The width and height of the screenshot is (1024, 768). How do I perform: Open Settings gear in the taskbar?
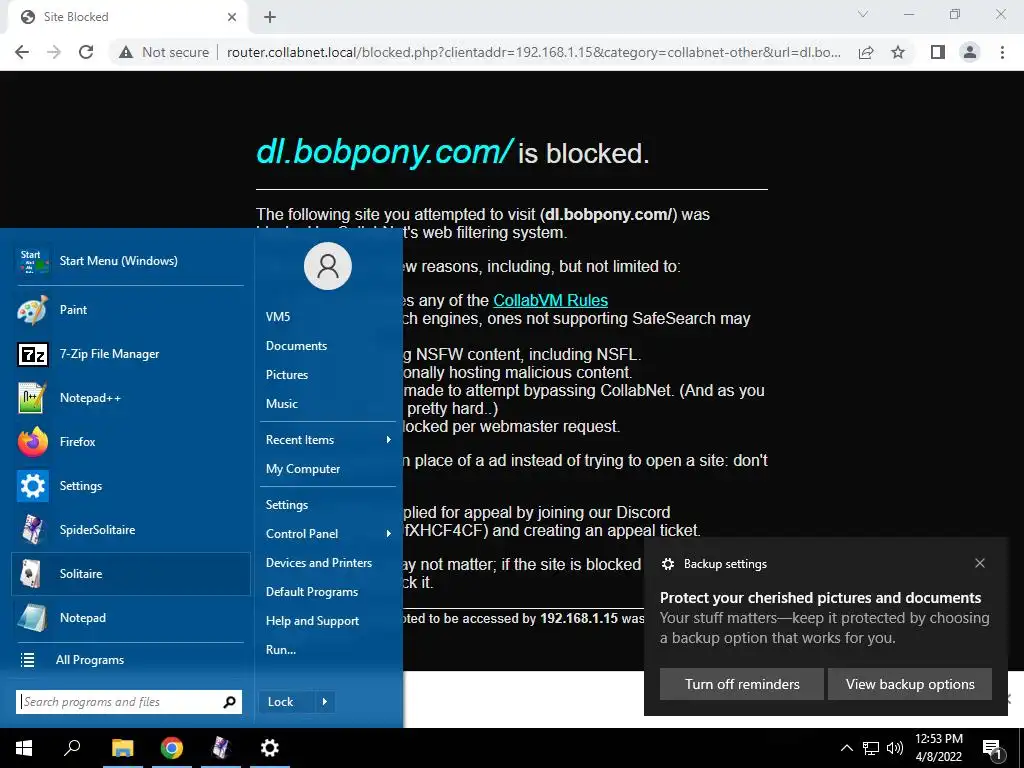pyautogui.click(x=270, y=748)
